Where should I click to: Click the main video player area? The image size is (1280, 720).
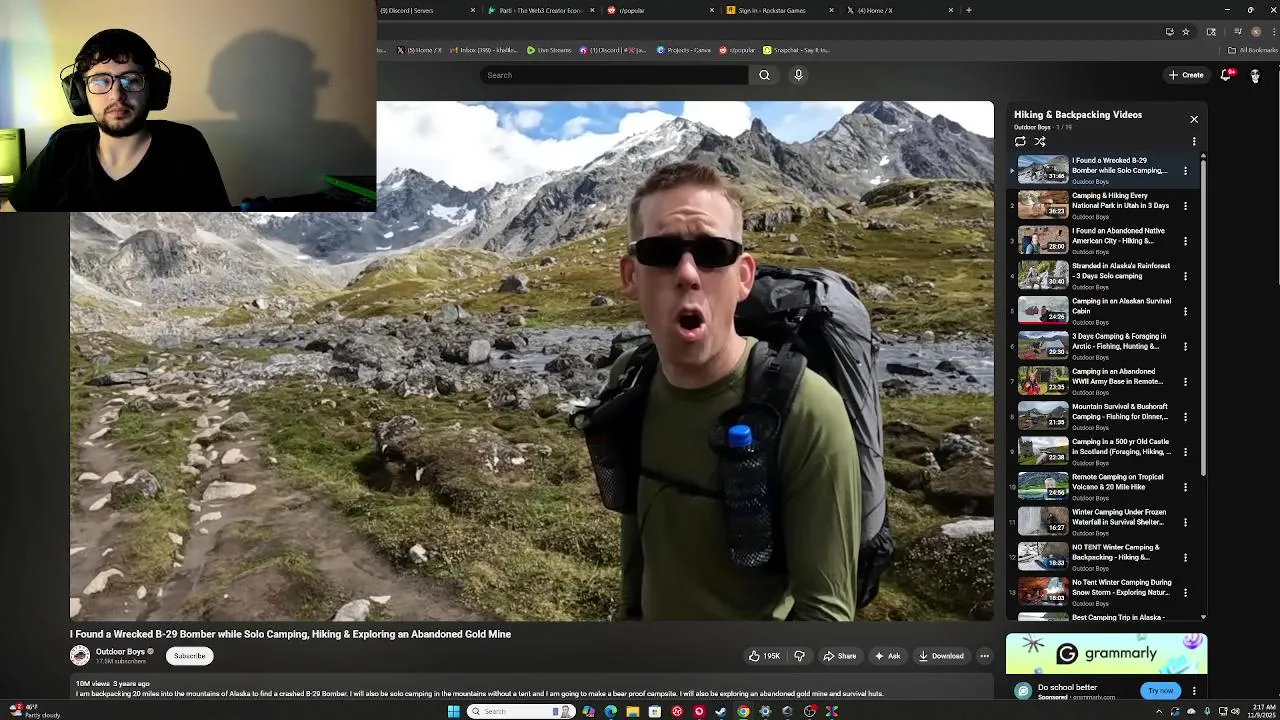(x=532, y=361)
